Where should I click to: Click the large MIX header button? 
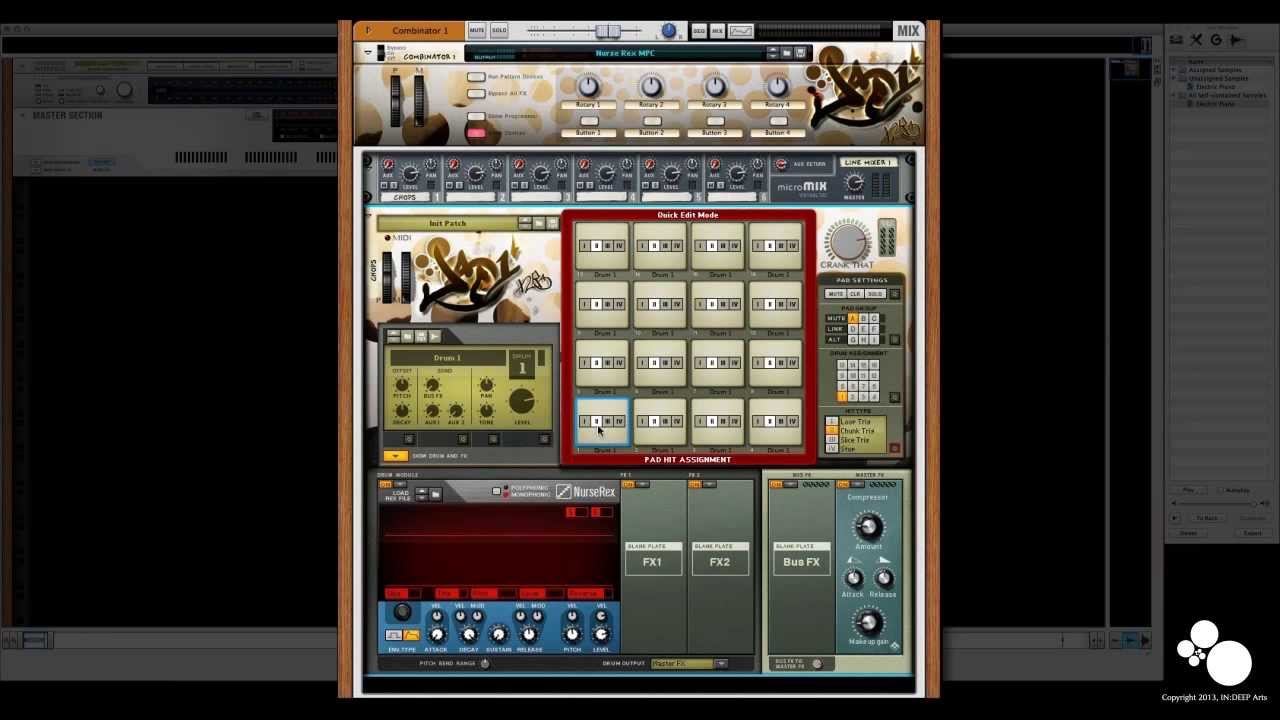point(908,31)
